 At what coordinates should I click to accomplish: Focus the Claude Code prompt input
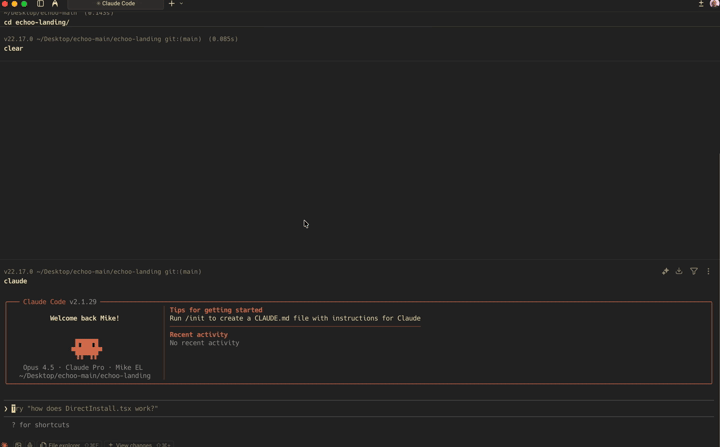point(358,408)
